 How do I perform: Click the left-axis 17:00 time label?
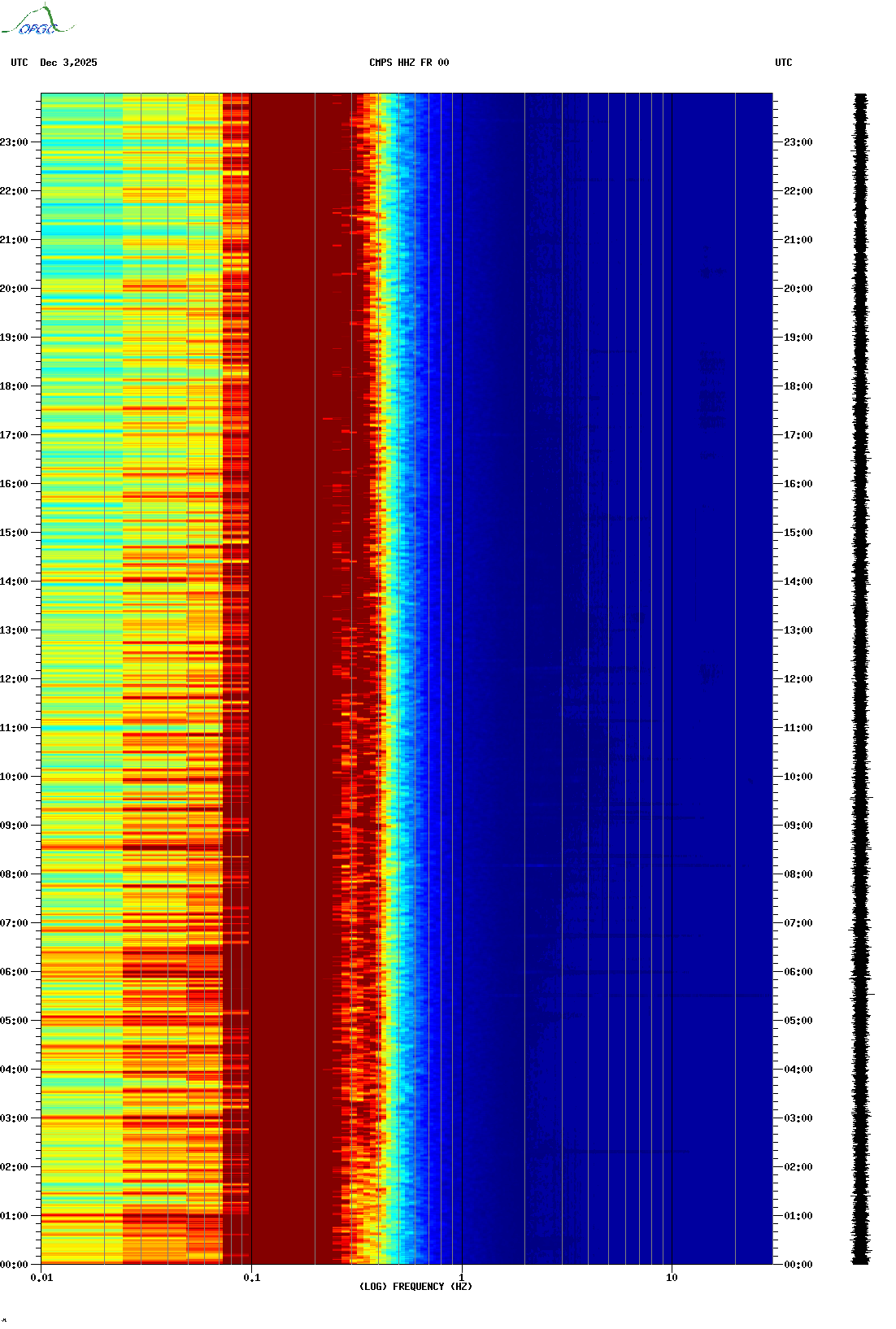(14, 435)
